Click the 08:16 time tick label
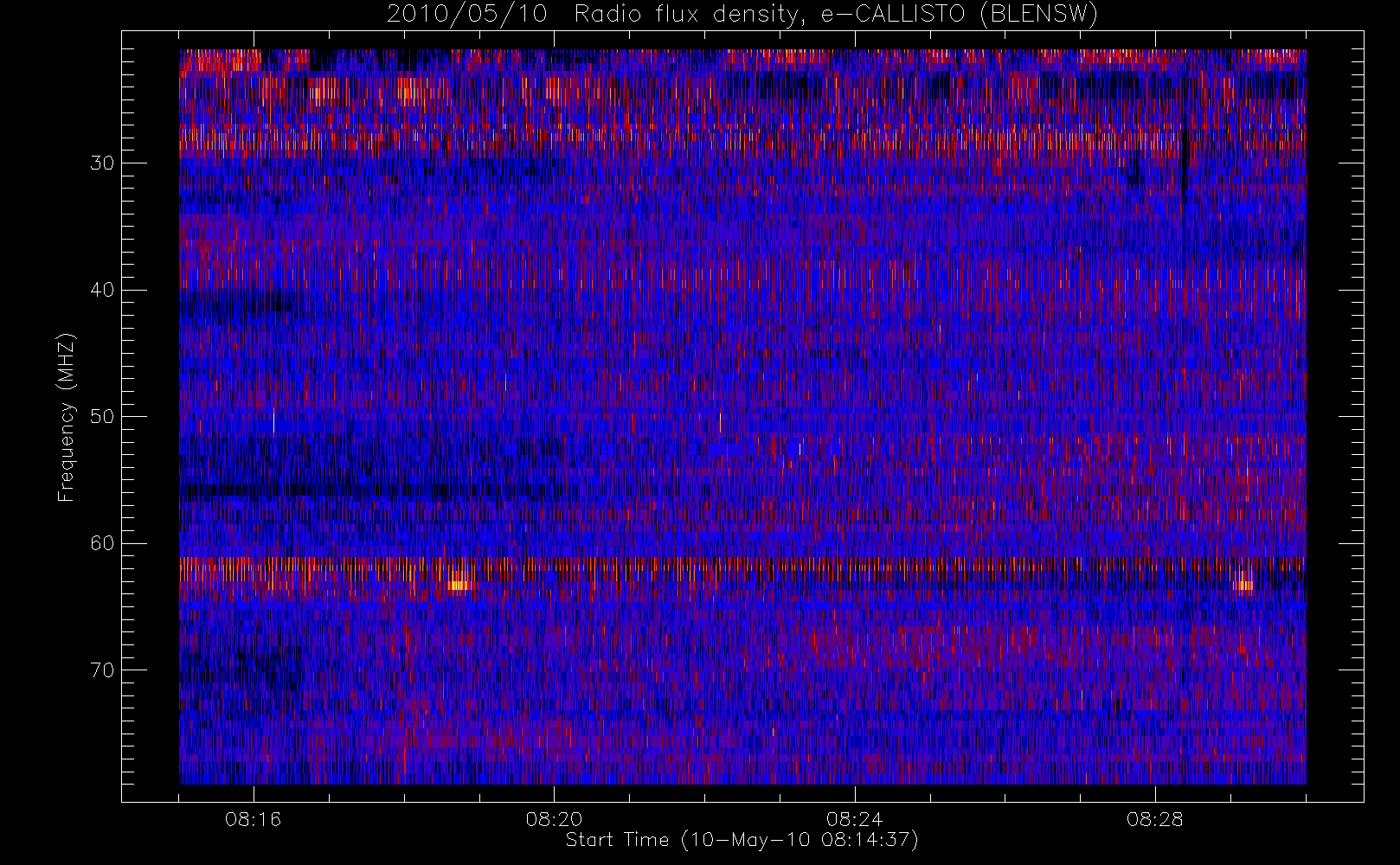Image resolution: width=1400 pixels, height=865 pixels. [x=253, y=819]
